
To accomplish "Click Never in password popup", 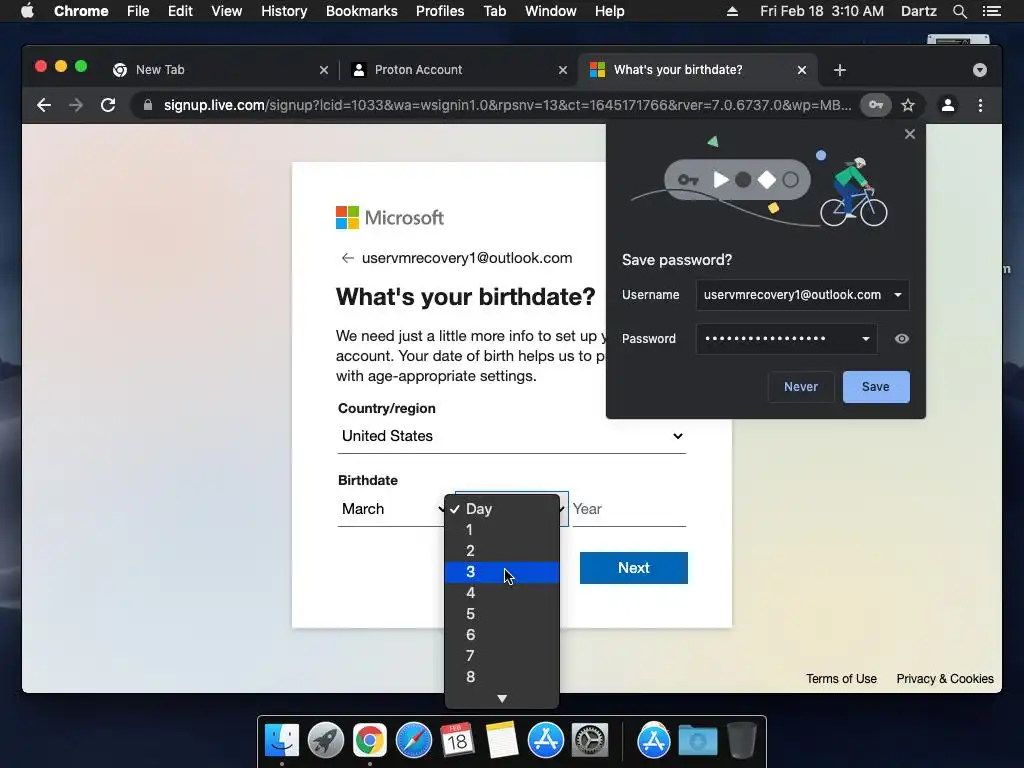I will pos(801,387).
